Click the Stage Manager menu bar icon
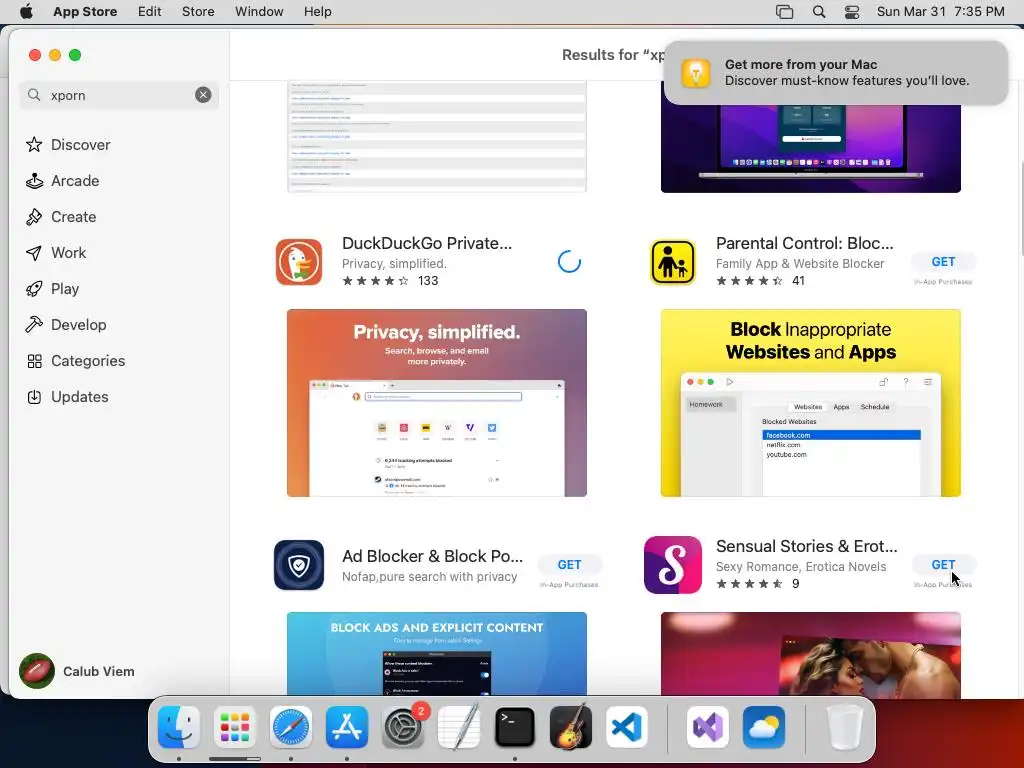This screenshot has width=1024, height=768. (x=784, y=11)
